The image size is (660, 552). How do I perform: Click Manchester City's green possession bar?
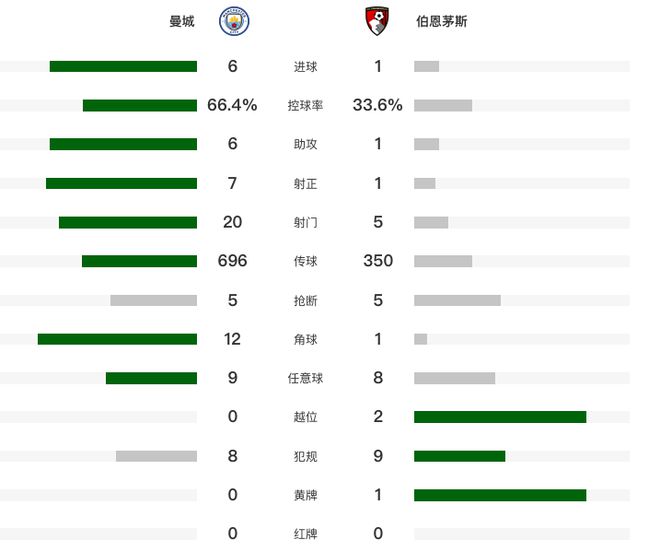140,105
